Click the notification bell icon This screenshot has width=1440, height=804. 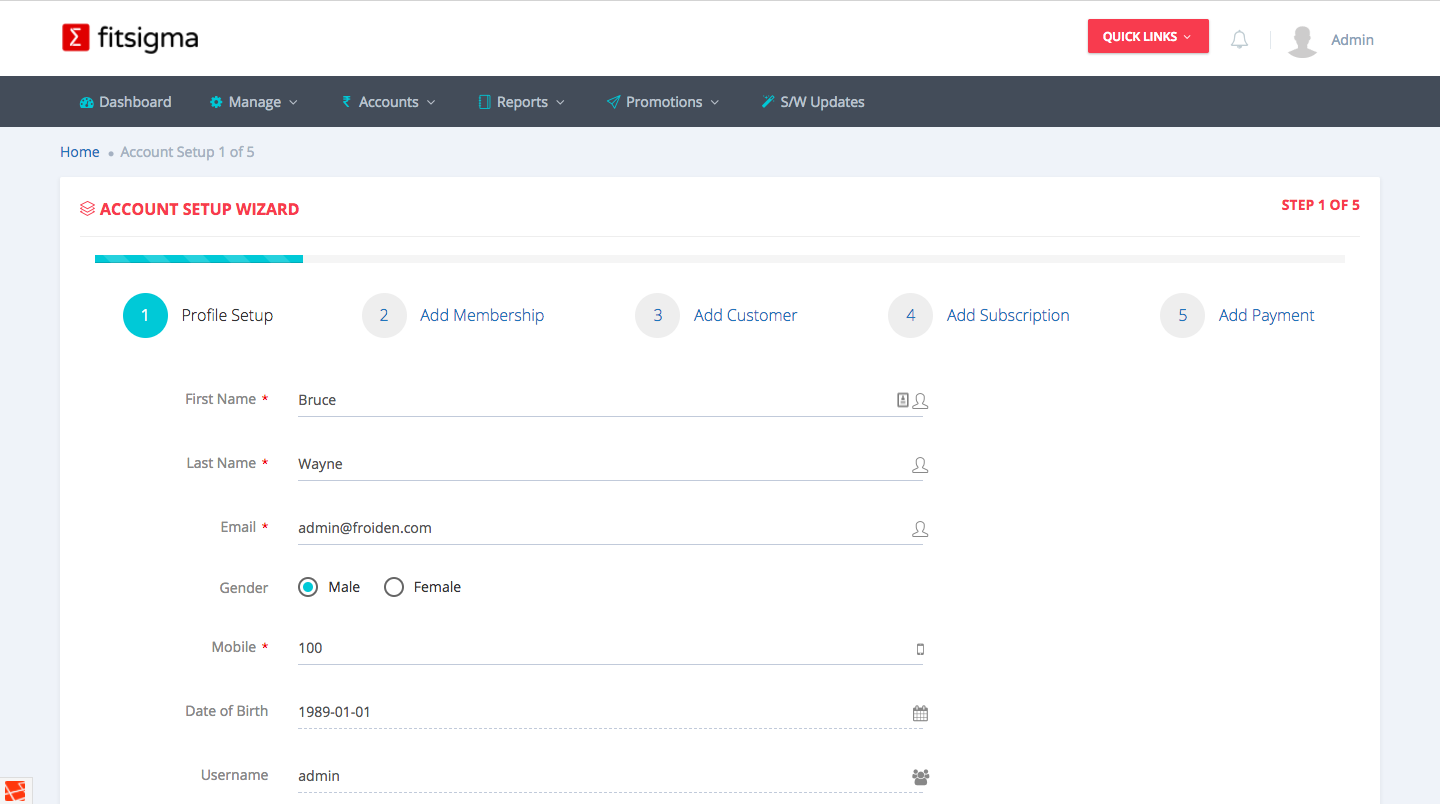tap(1239, 40)
